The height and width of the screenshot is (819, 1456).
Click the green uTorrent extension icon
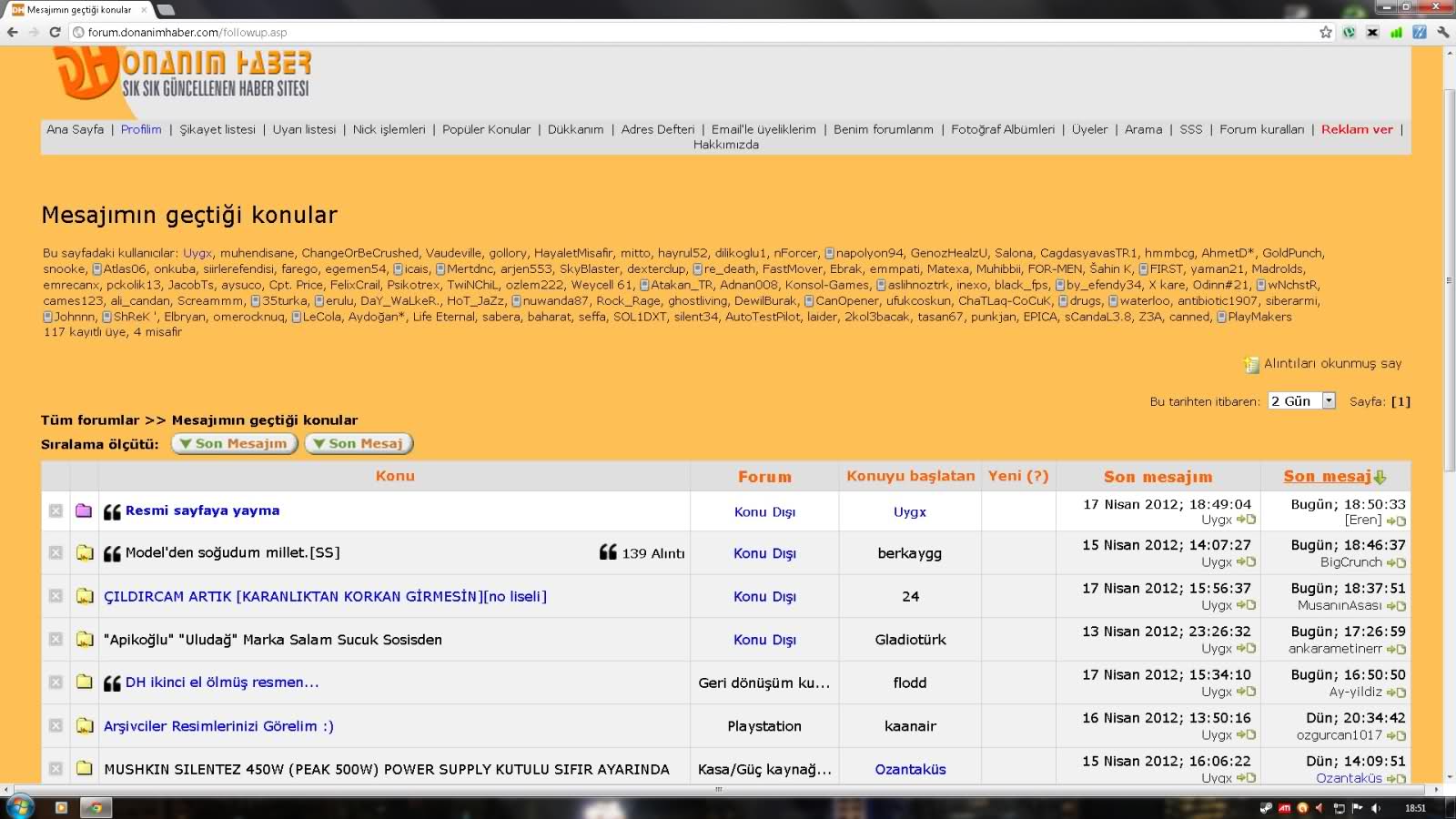click(x=1349, y=32)
